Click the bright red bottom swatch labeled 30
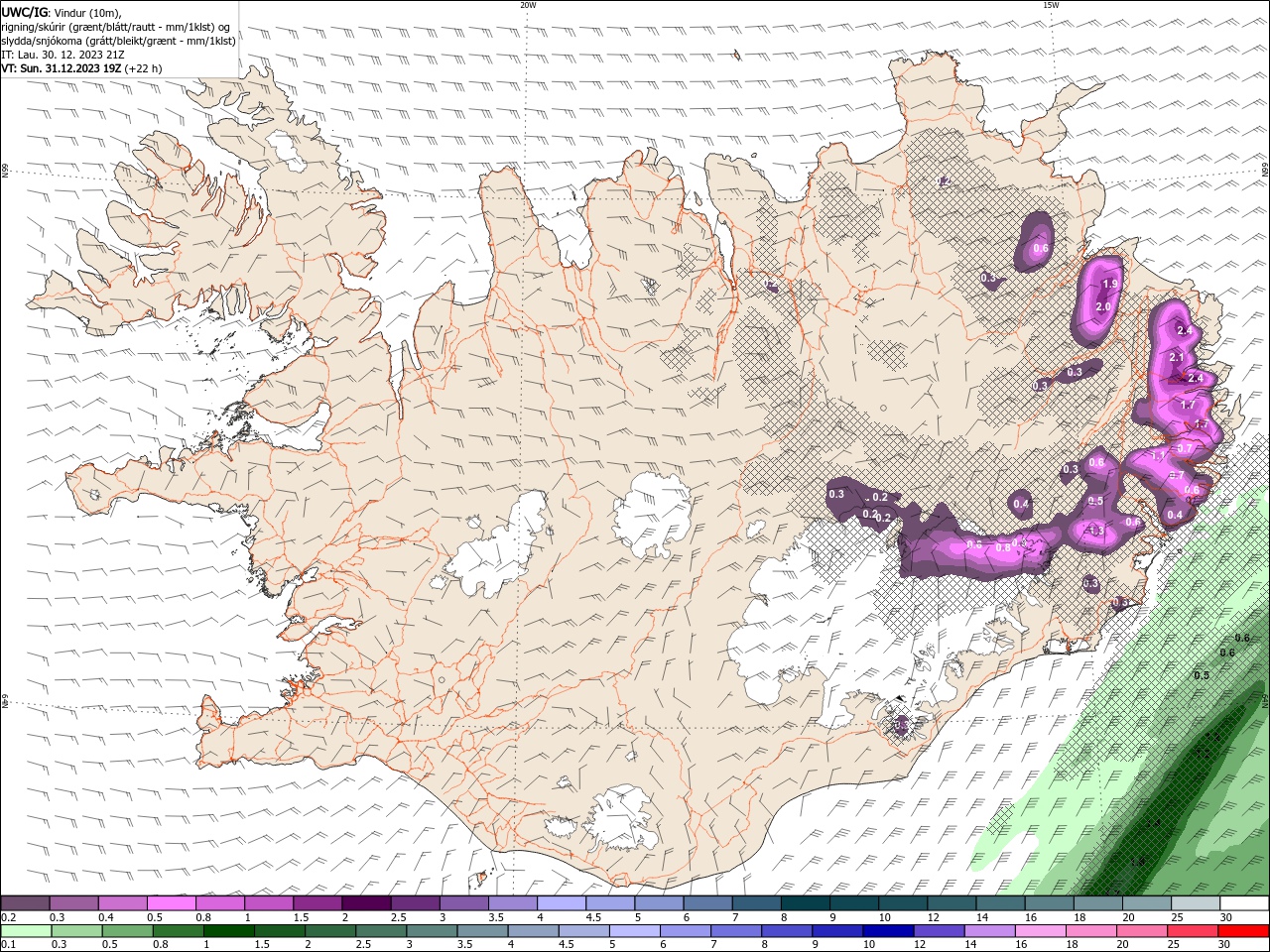1270x952 pixels. pos(1242,931)
